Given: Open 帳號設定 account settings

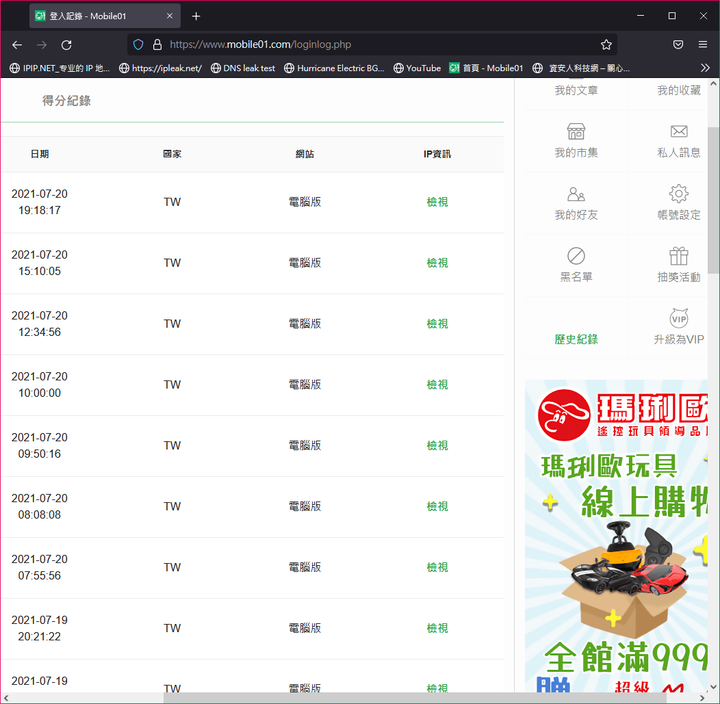Looking at the screenshot, I should (x=679, y=203).
